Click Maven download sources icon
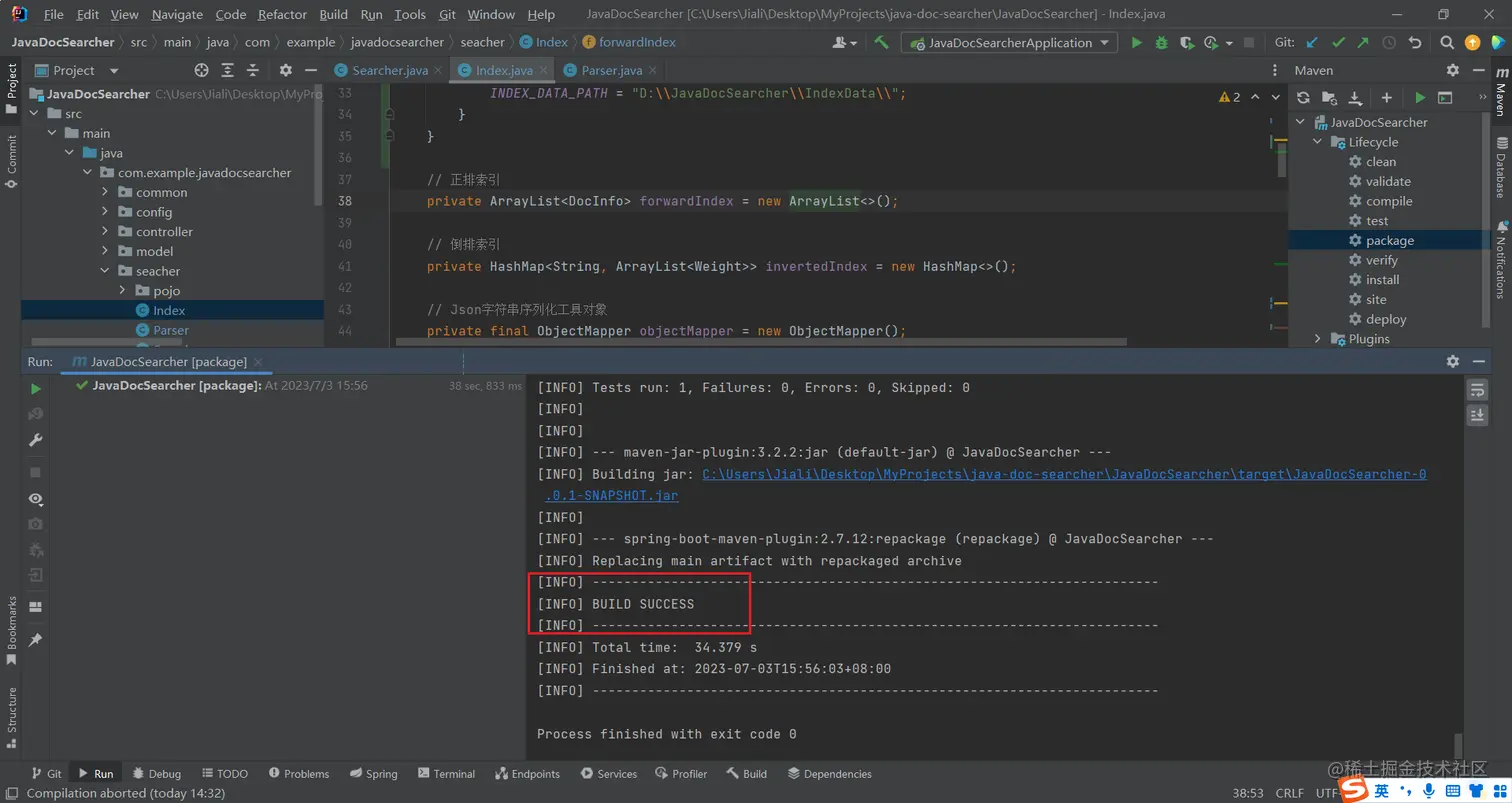Screen dimensions: 1512x803 tap(1355, 97)
